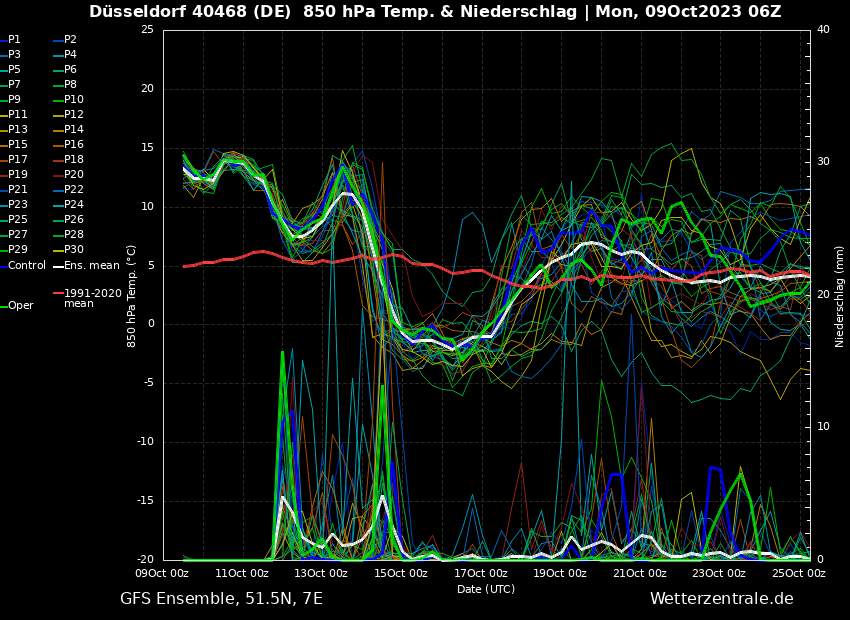Select the P1 member in the legend
The width and height of the screenshot is (850, 620).
pyautogui.click(x=14, y=39)
